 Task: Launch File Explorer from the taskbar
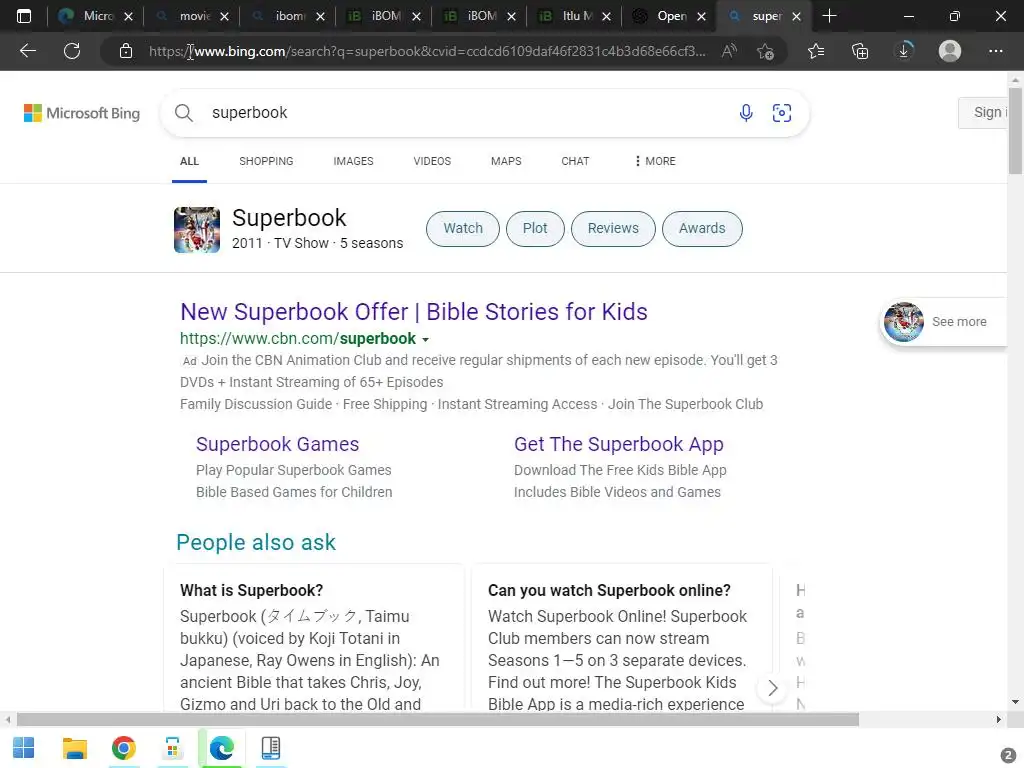coord(74,748)
